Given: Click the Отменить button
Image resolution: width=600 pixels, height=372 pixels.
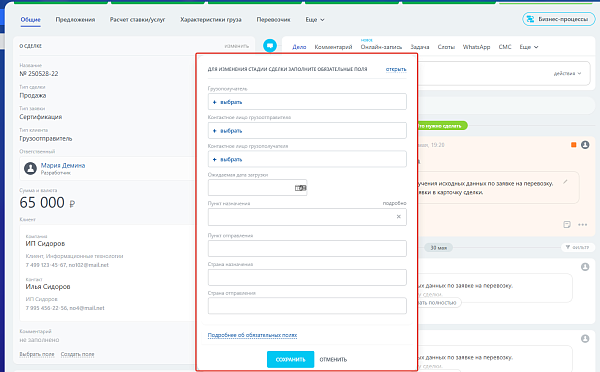Looking at the screenshot, I should tap(333, 359).
